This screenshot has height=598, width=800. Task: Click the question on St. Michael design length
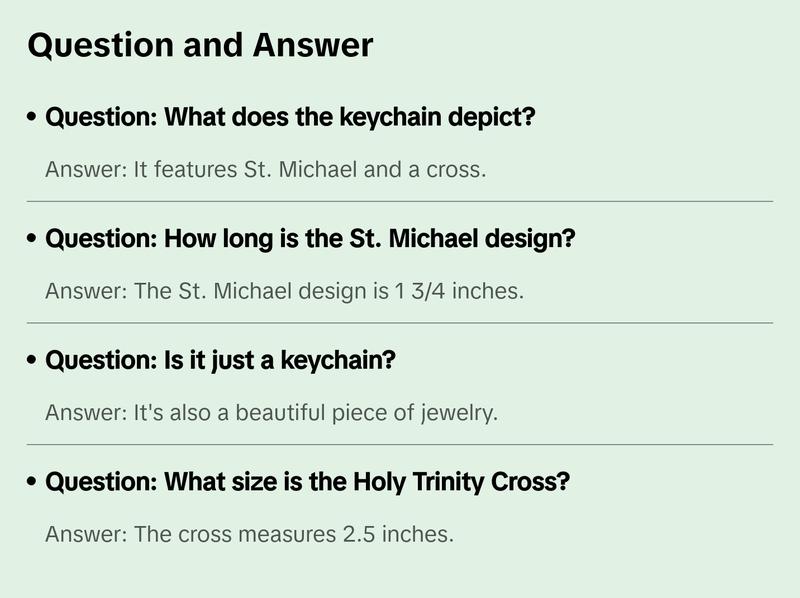[311, 239]
